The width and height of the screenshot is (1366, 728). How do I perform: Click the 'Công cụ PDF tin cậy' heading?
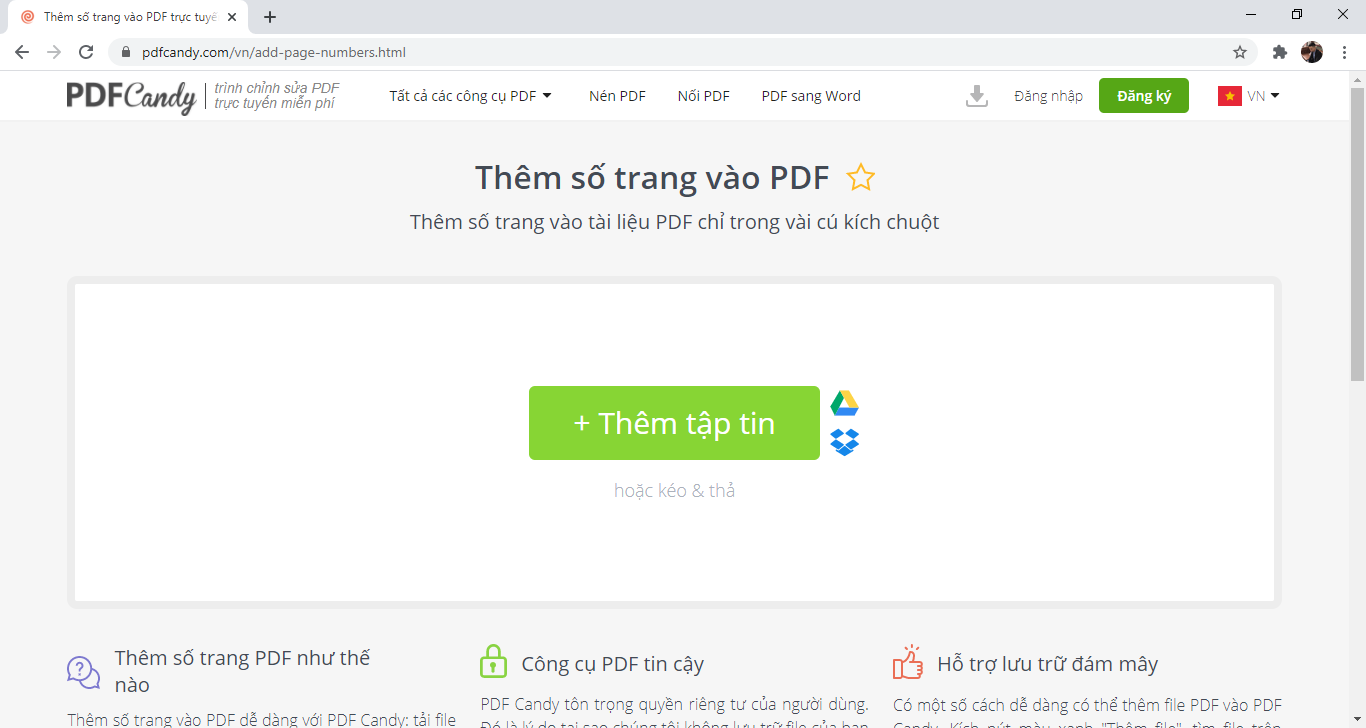(x=613, y=664)
